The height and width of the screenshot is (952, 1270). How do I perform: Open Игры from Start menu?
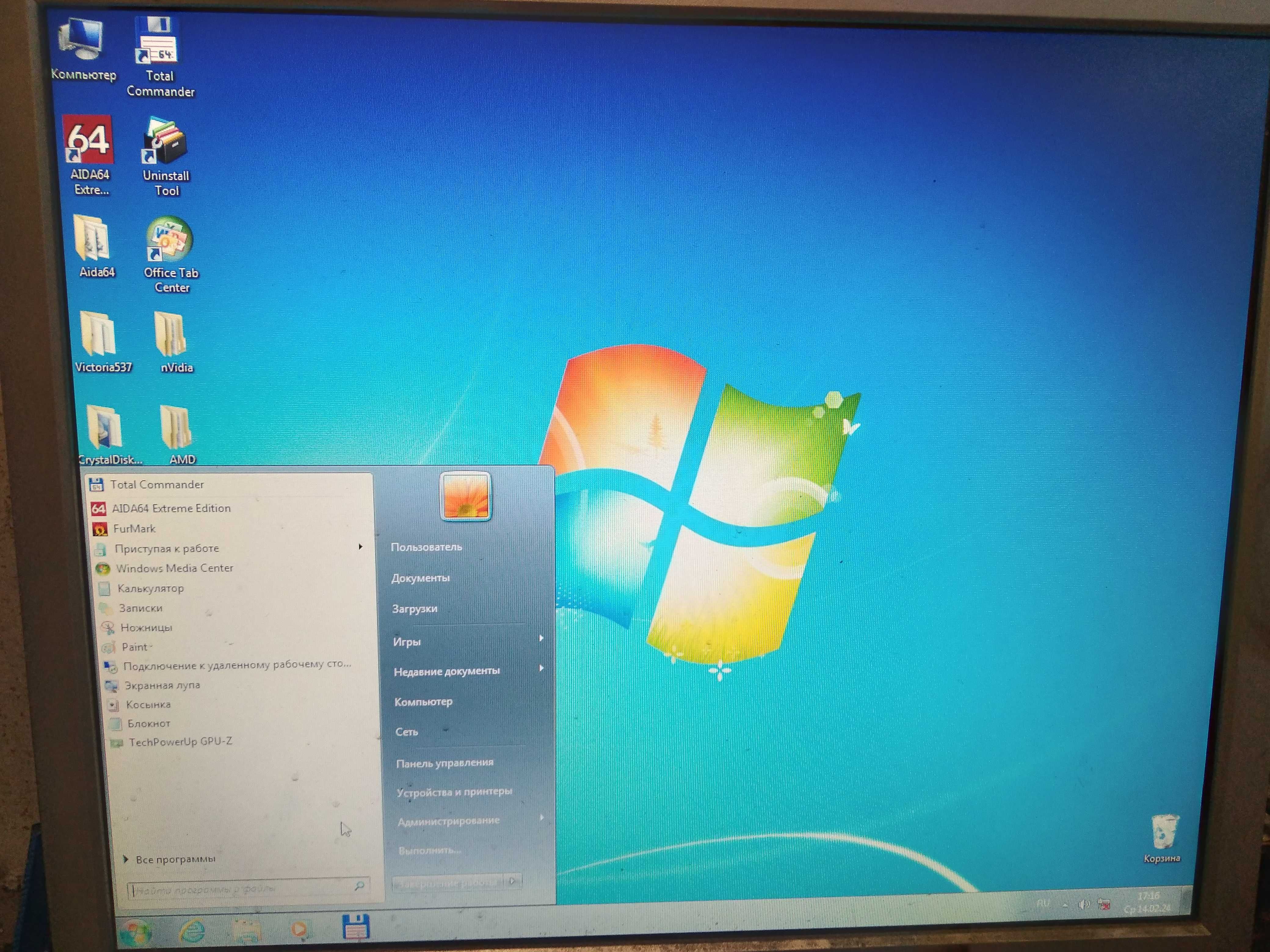(407, 642)
